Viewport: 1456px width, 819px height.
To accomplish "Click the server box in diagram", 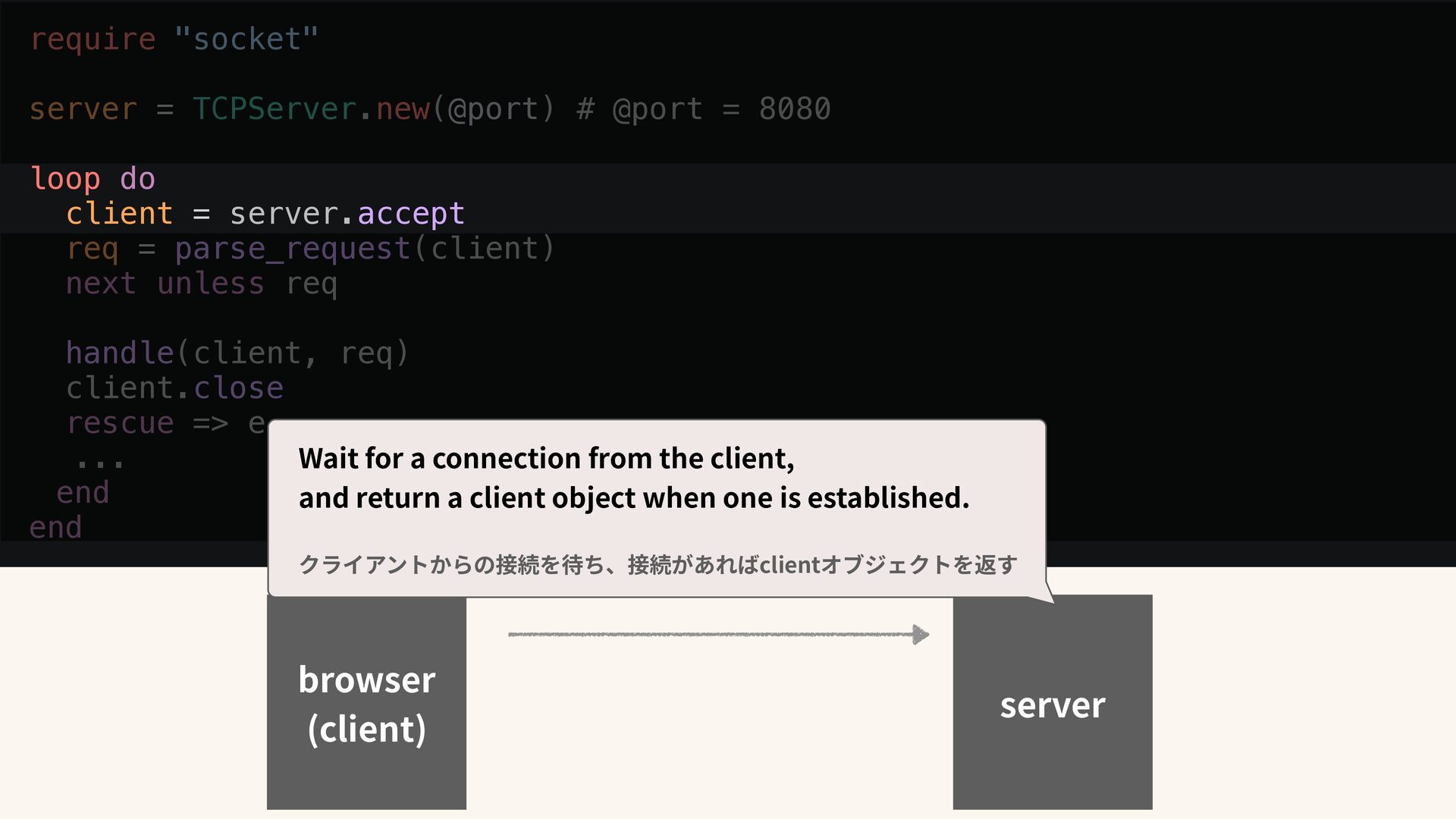I will pyautogui.click(x=1052, y=703).
